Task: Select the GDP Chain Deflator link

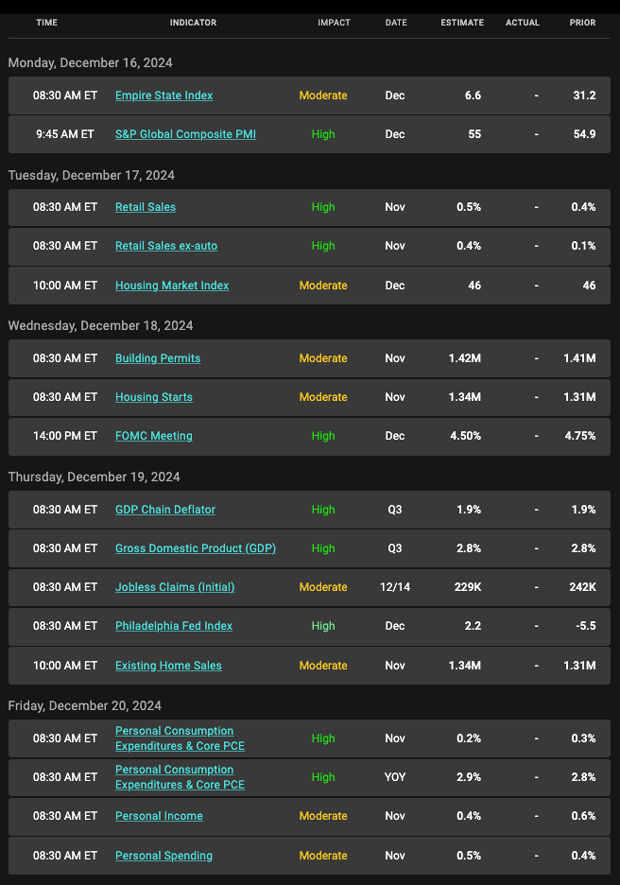Action: pyautogui.click(x=165, y=509)
